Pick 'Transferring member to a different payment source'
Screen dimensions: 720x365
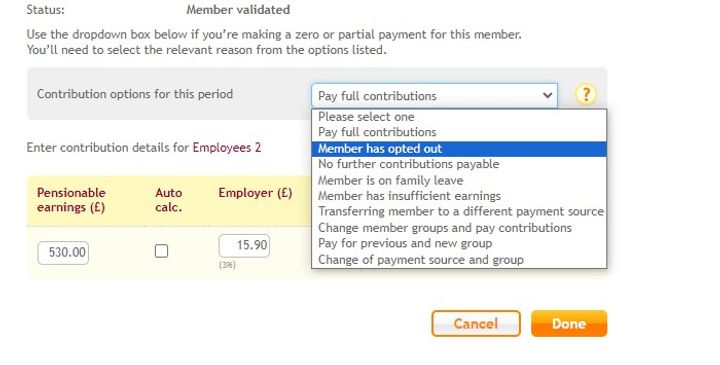[459, 212]
